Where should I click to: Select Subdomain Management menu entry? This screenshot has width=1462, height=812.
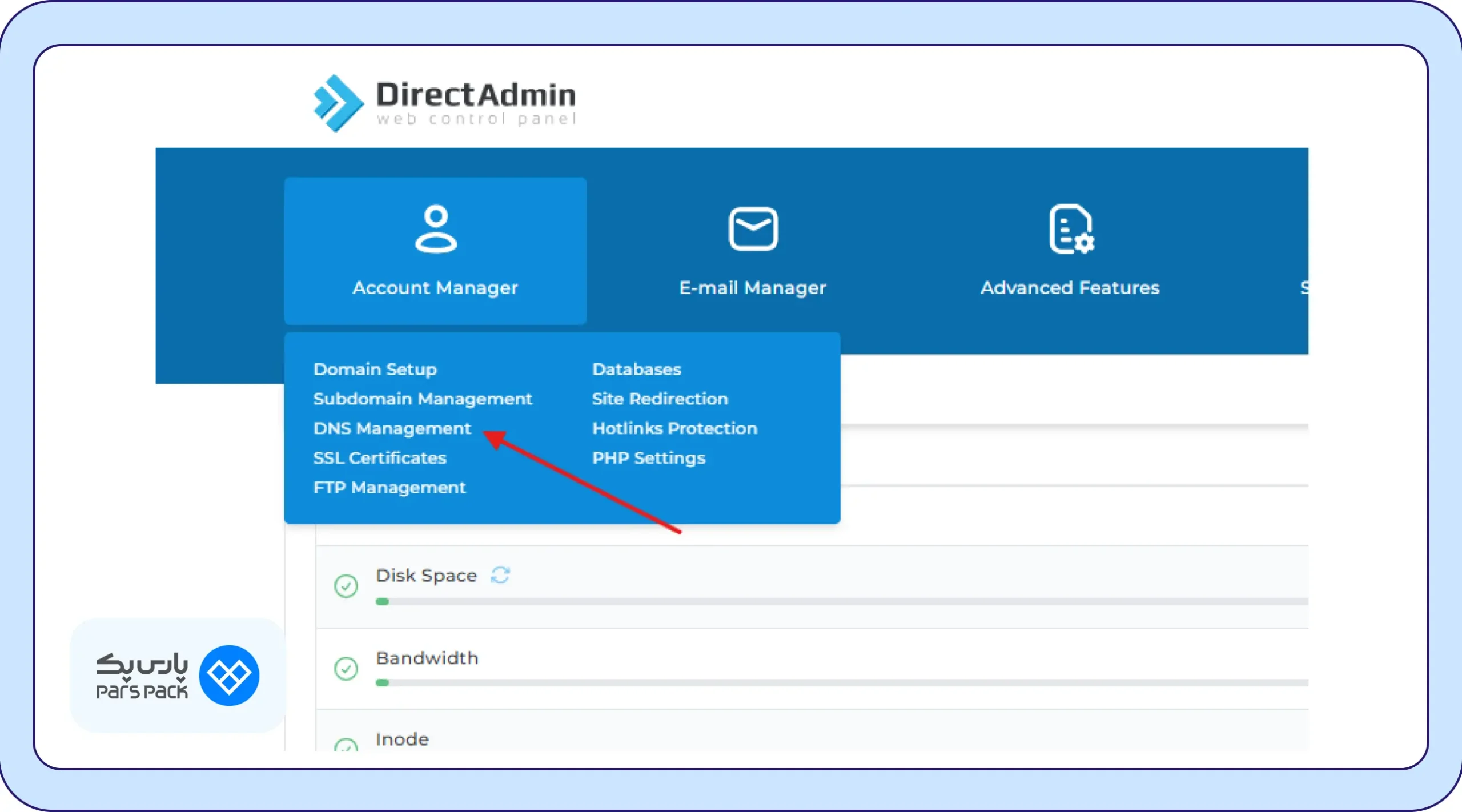pyautogui.click(x=423, y=399)
